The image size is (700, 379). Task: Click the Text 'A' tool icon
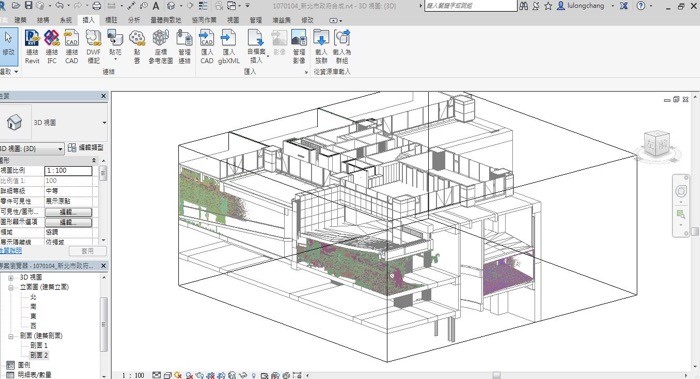156,6
